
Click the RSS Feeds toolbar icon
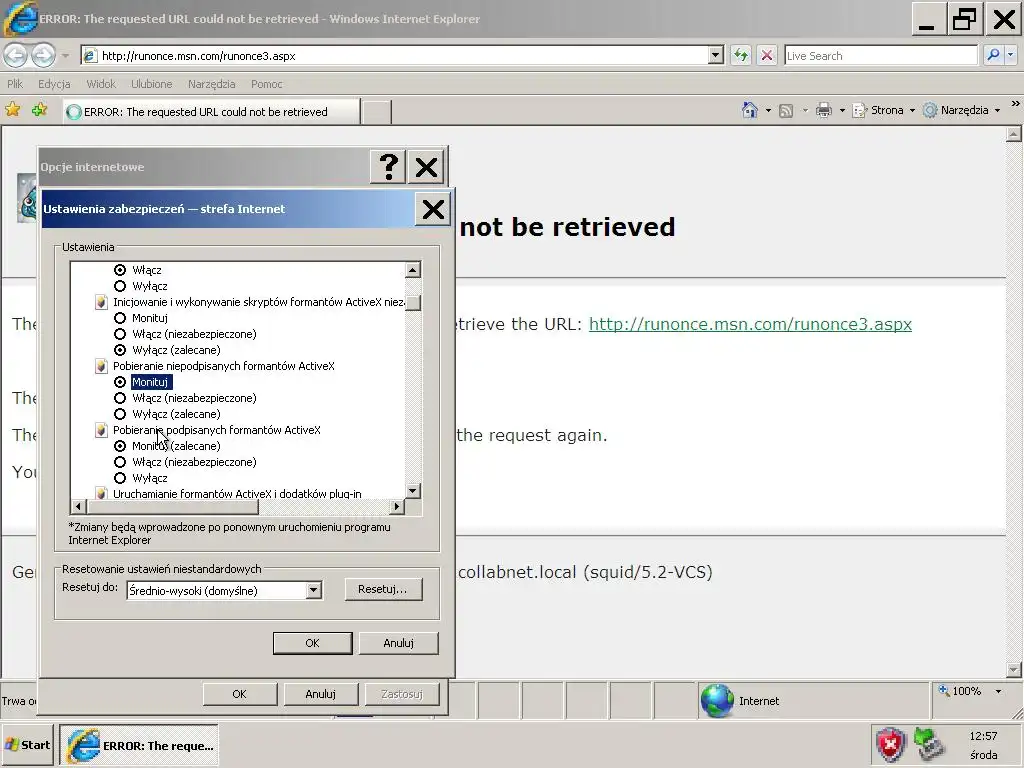coord(786,110)
